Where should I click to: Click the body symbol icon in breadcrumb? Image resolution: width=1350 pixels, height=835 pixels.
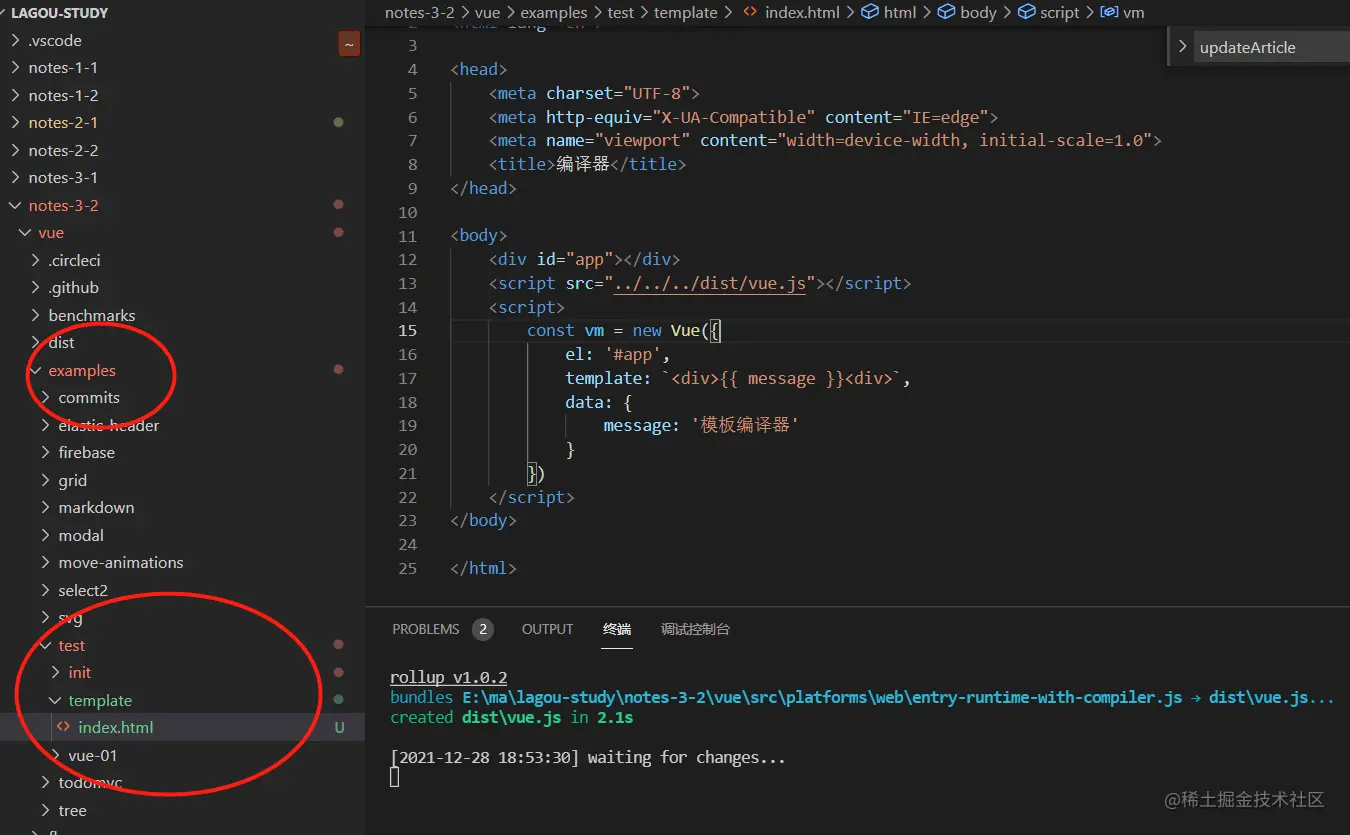coord(946,13)
